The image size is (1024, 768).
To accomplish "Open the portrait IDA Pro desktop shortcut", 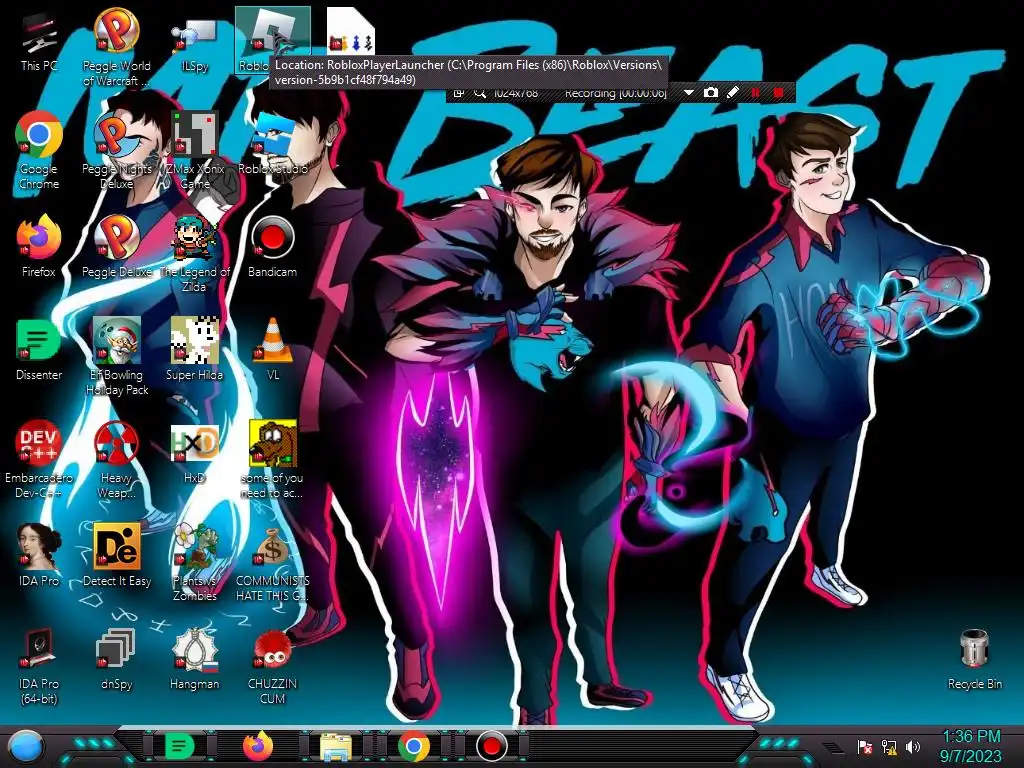I will coord(39,555).
